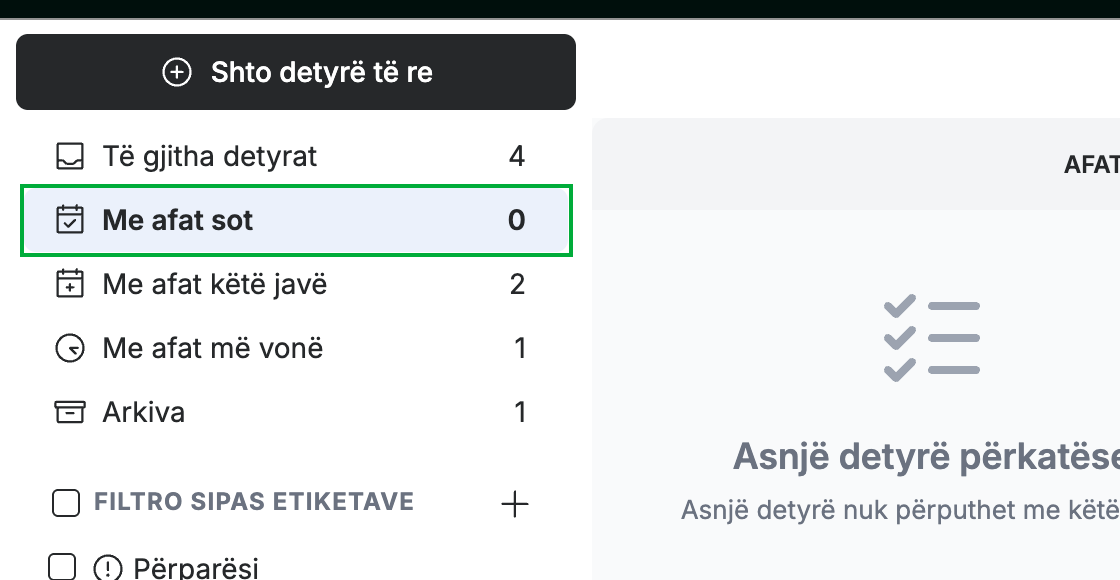The width and height of the screenshot is (1120, 580).
Task: Open the Arkiva section
Action: tap(296, 412)
